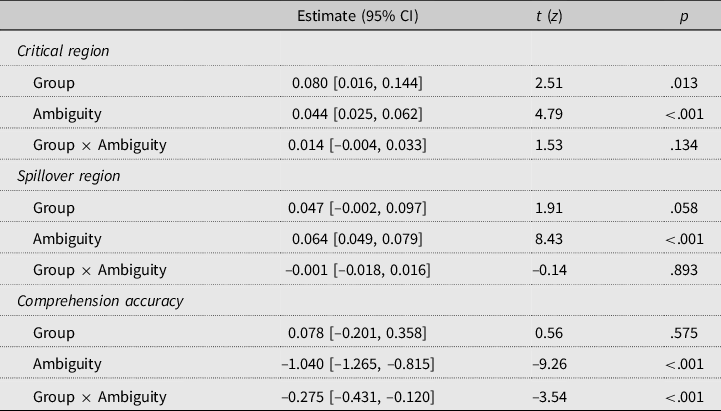Screen dimensions: 721x411
Task: Click the estimate 0.078 [−0.201, 0.358]
Action: [x=359, y=334]
